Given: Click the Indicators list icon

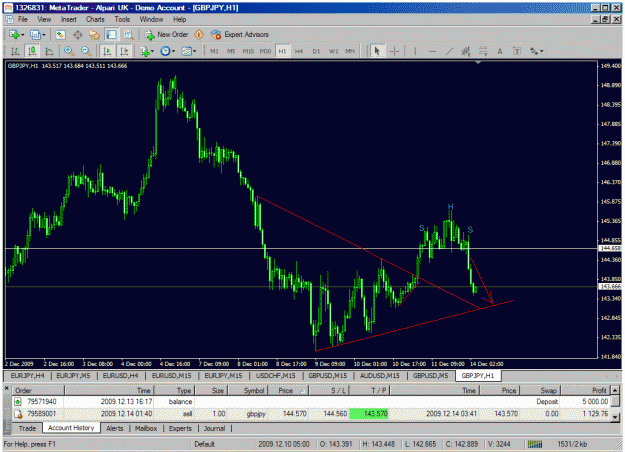Looking at the screenshot, I should [144, 51].
